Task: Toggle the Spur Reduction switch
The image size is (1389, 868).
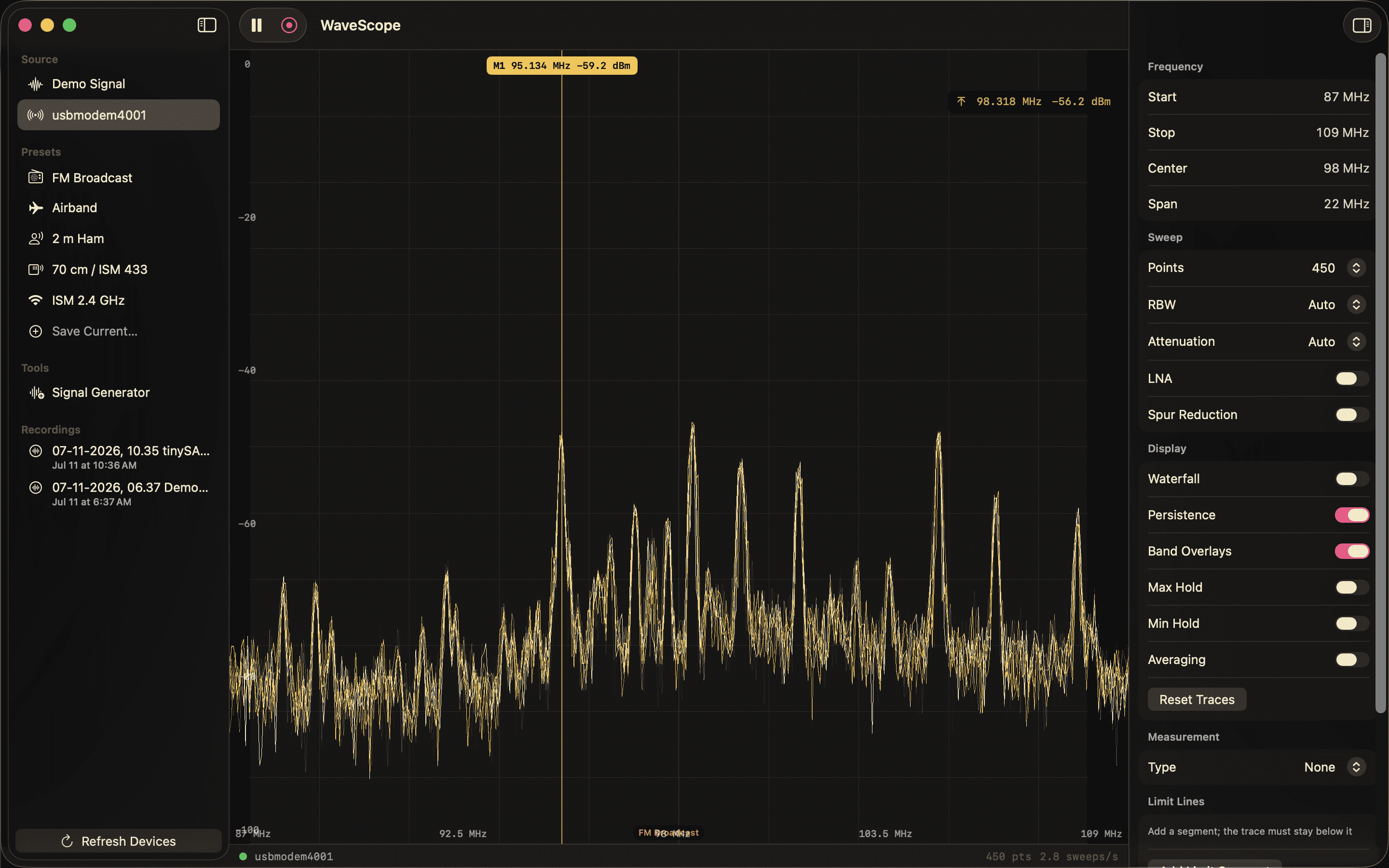Action: (x=1352, y=415)
